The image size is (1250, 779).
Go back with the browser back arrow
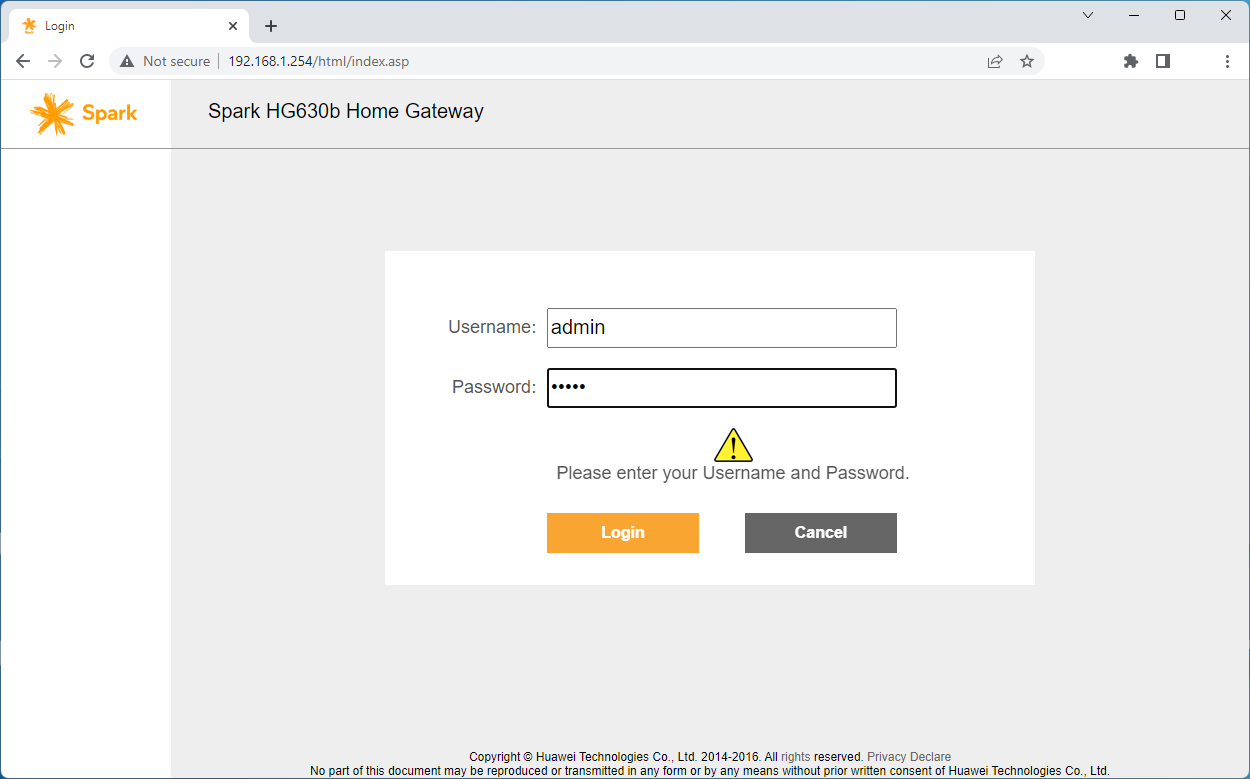(23, 61)
